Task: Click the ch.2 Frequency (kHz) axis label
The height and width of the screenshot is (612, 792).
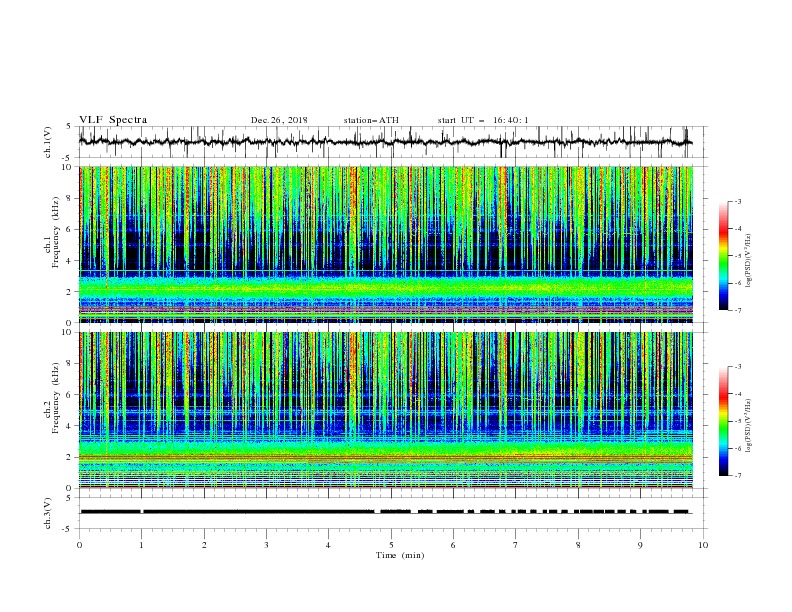Action: coord(52,398)
